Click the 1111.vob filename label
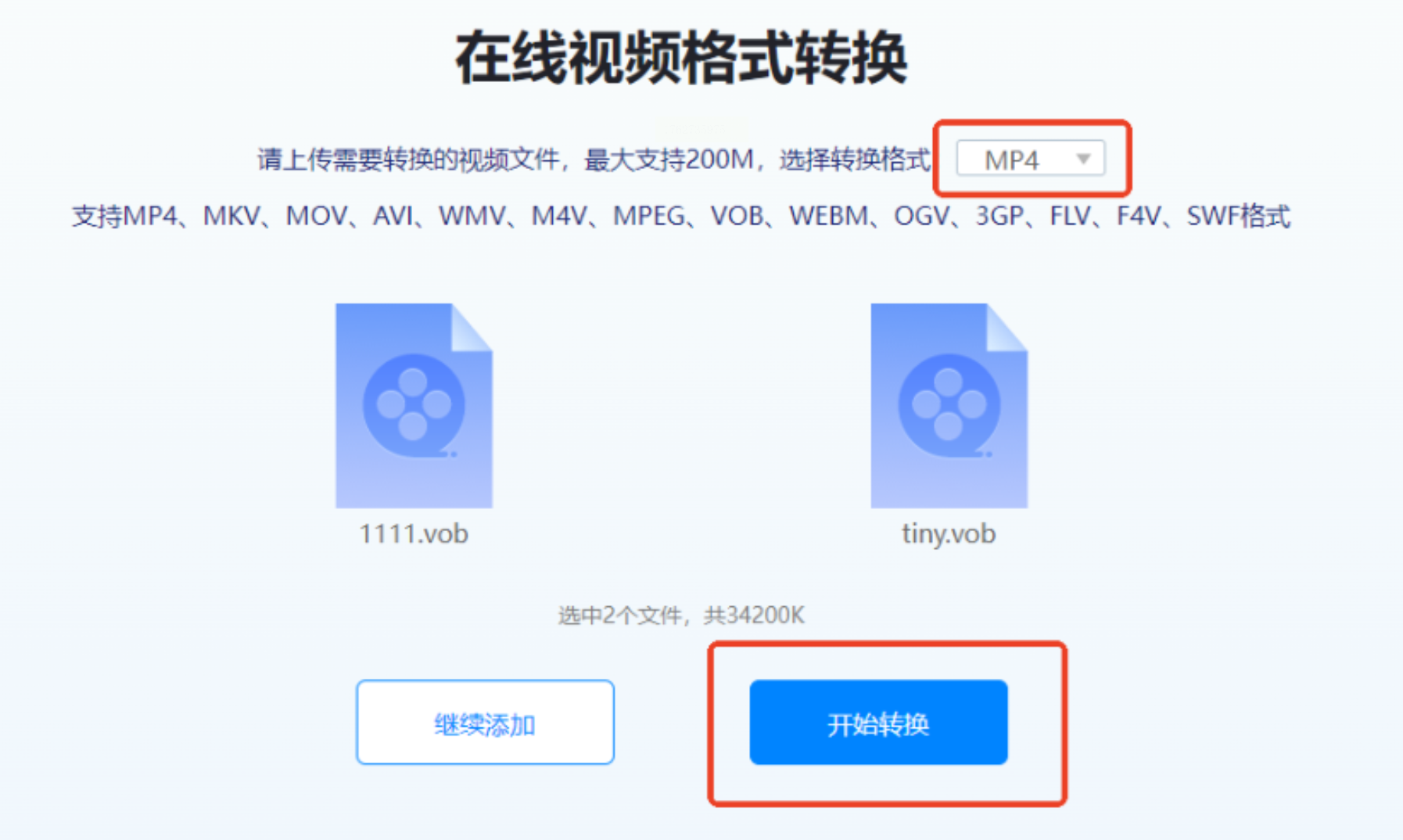Screen dimensions: 1403x840 click(x=414, y=533)
